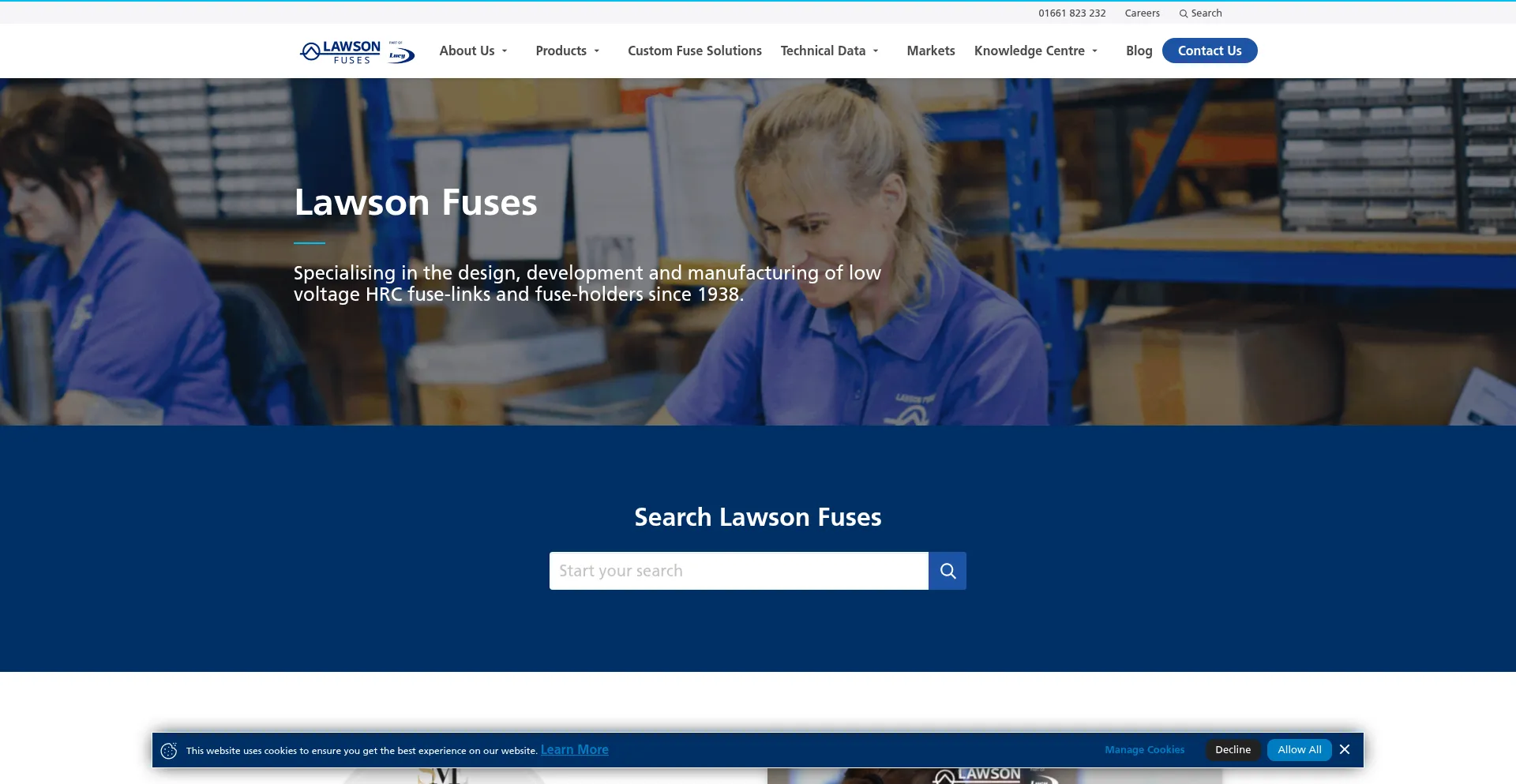Focus the Start your search field
1516x784 pixels.
click(x=739, y=571)
